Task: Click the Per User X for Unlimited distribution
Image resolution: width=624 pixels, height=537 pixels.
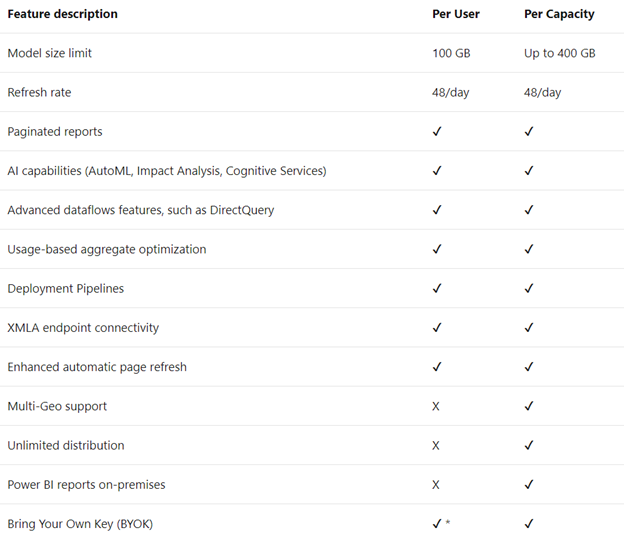Action: tap(436, 445)
